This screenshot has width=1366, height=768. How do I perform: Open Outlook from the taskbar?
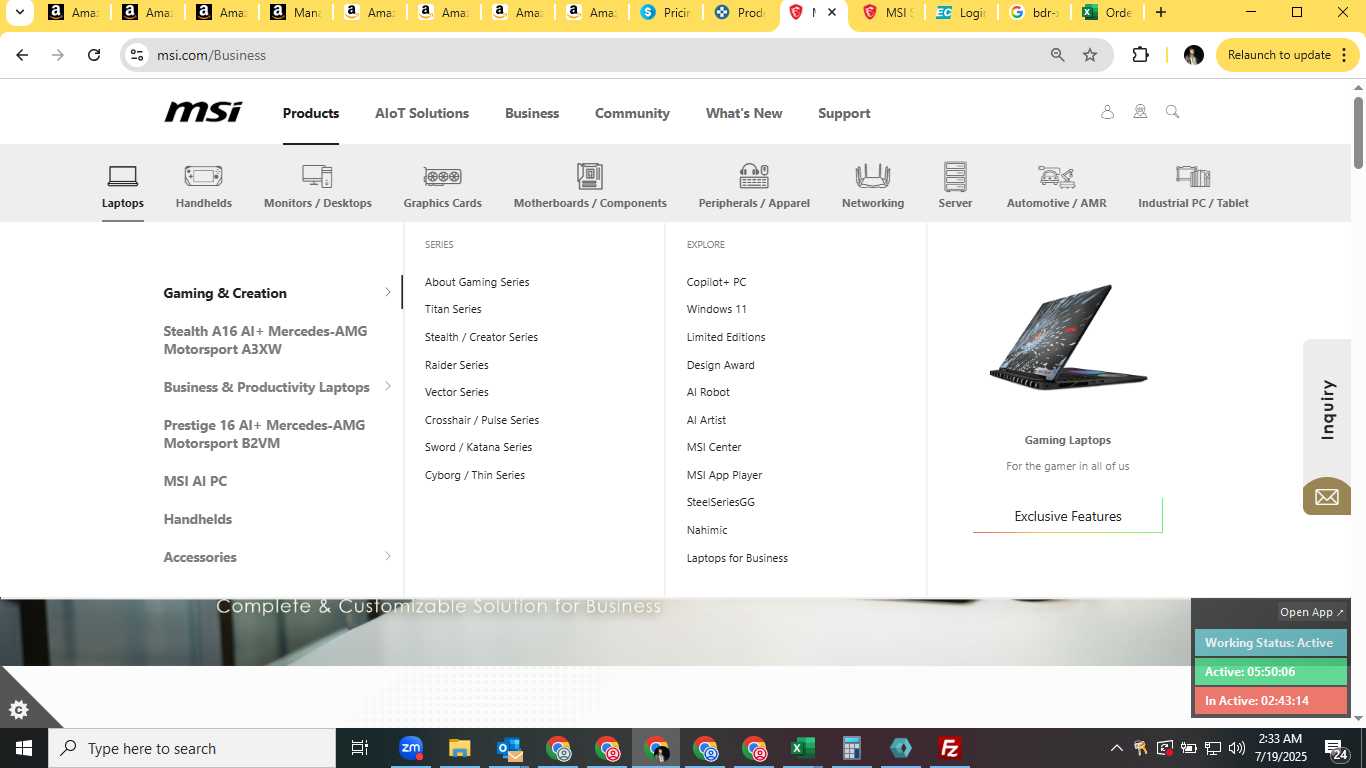pyautogui.click(x=509, y=748)
